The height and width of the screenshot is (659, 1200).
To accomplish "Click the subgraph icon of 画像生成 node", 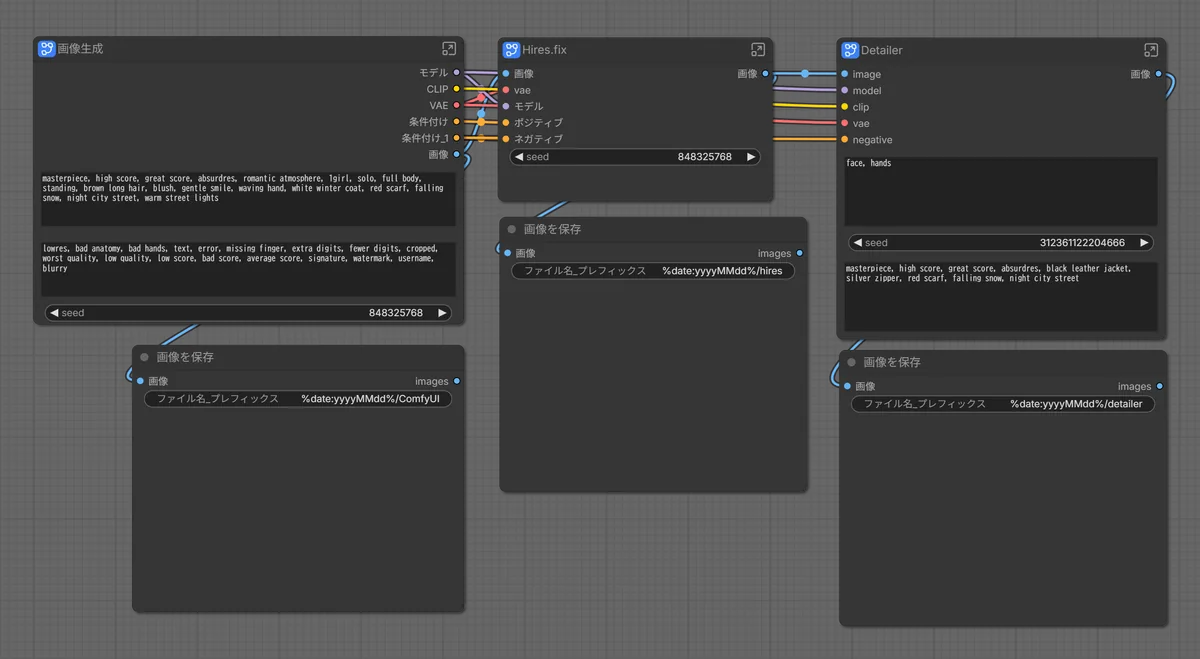I will (x=47, y=48).
